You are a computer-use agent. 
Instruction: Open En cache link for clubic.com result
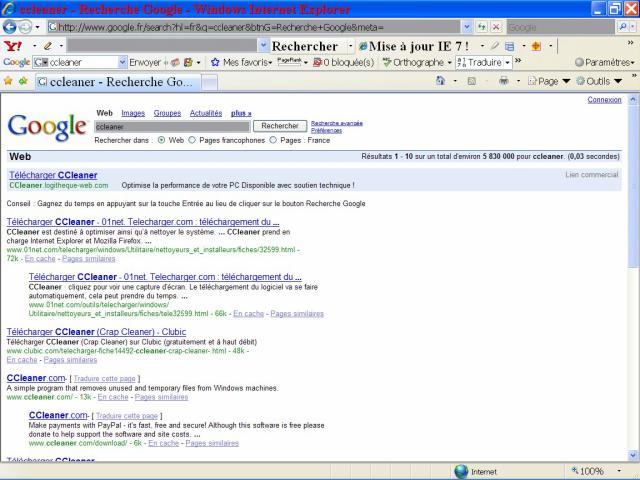point(22,360)
